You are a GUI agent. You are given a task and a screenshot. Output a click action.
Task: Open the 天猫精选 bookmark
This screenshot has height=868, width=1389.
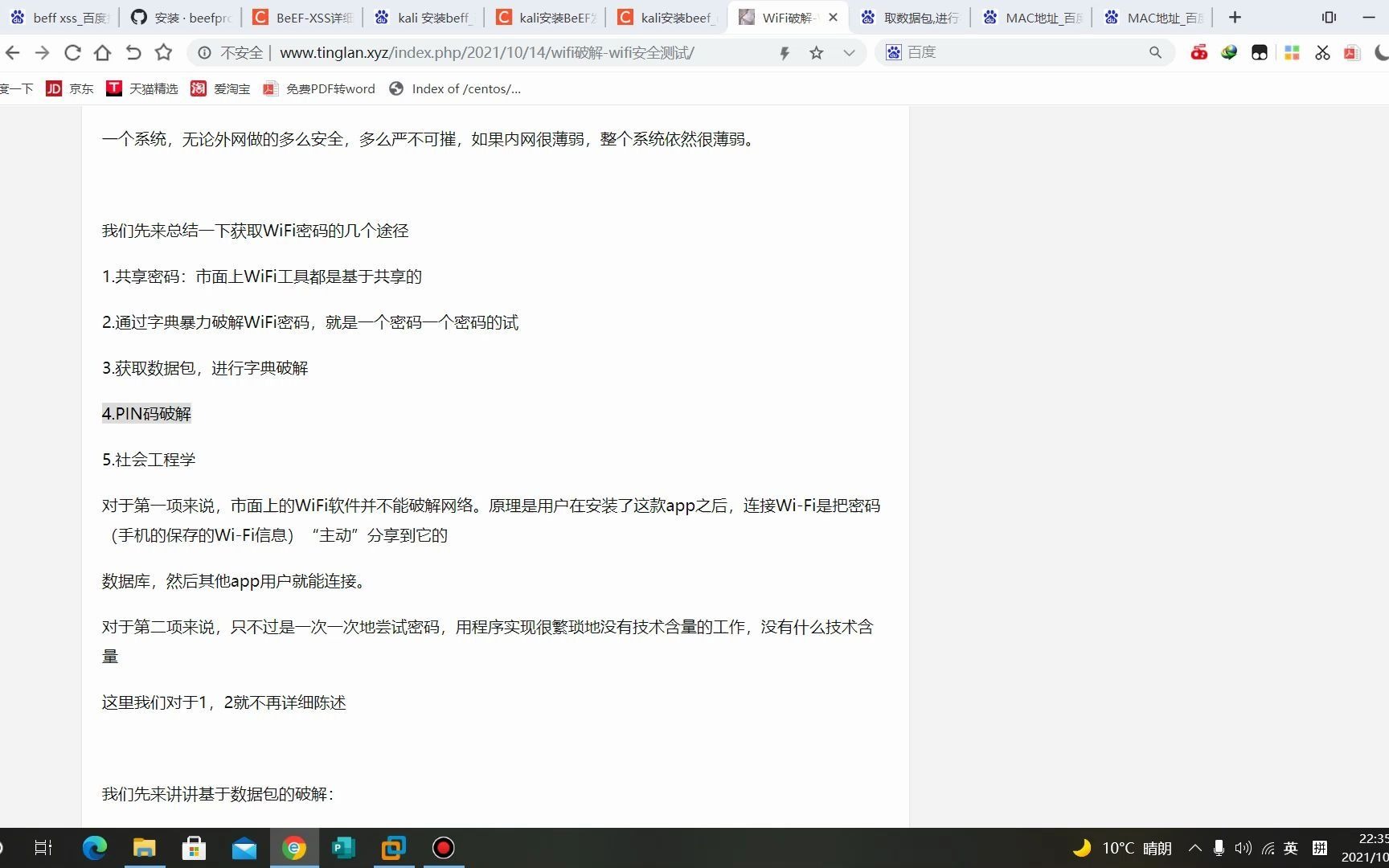point(142,88)
